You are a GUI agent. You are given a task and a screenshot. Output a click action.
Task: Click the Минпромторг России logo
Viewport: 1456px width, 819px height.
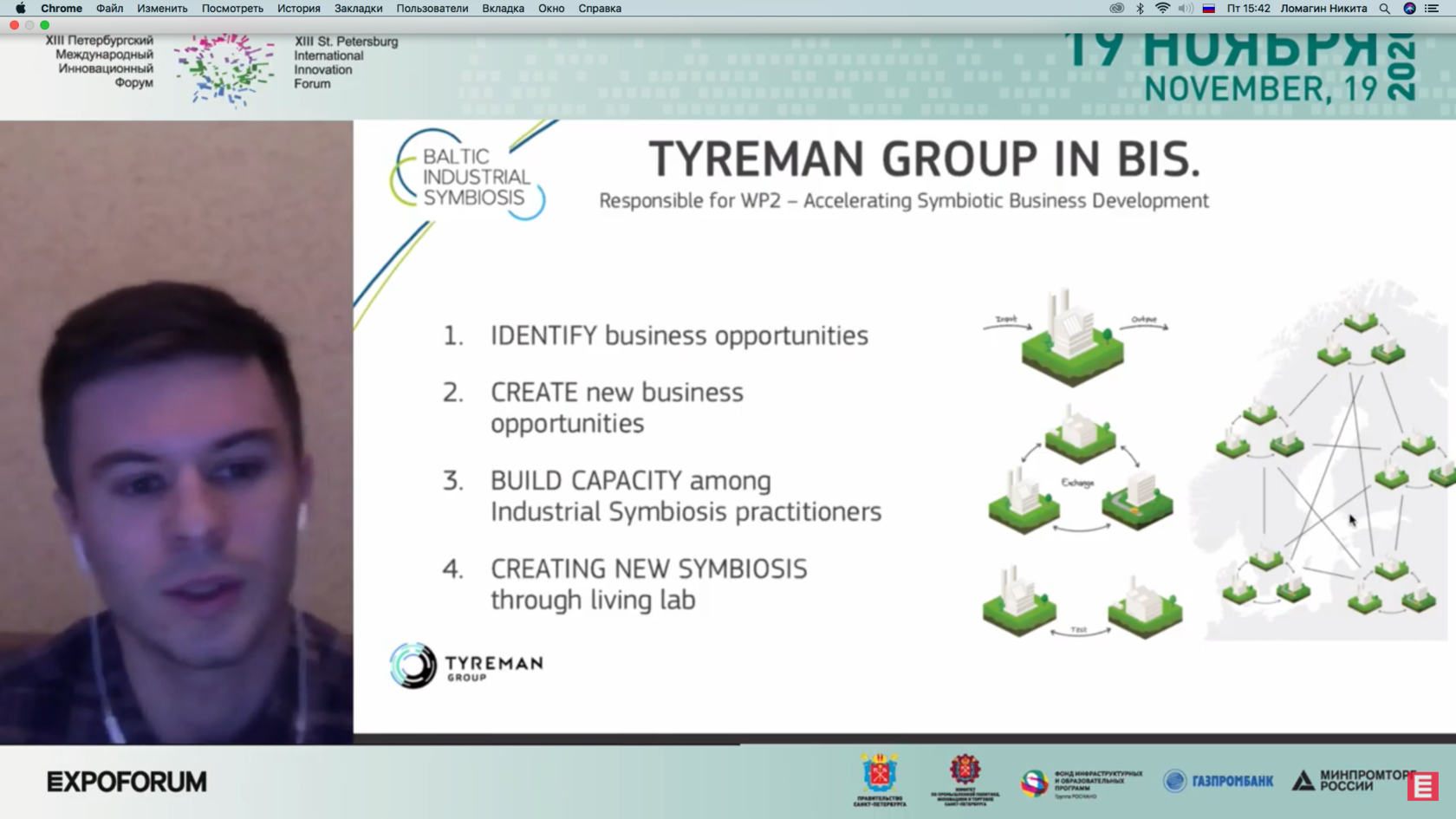pyautogui.click(x=1352, y=780)
